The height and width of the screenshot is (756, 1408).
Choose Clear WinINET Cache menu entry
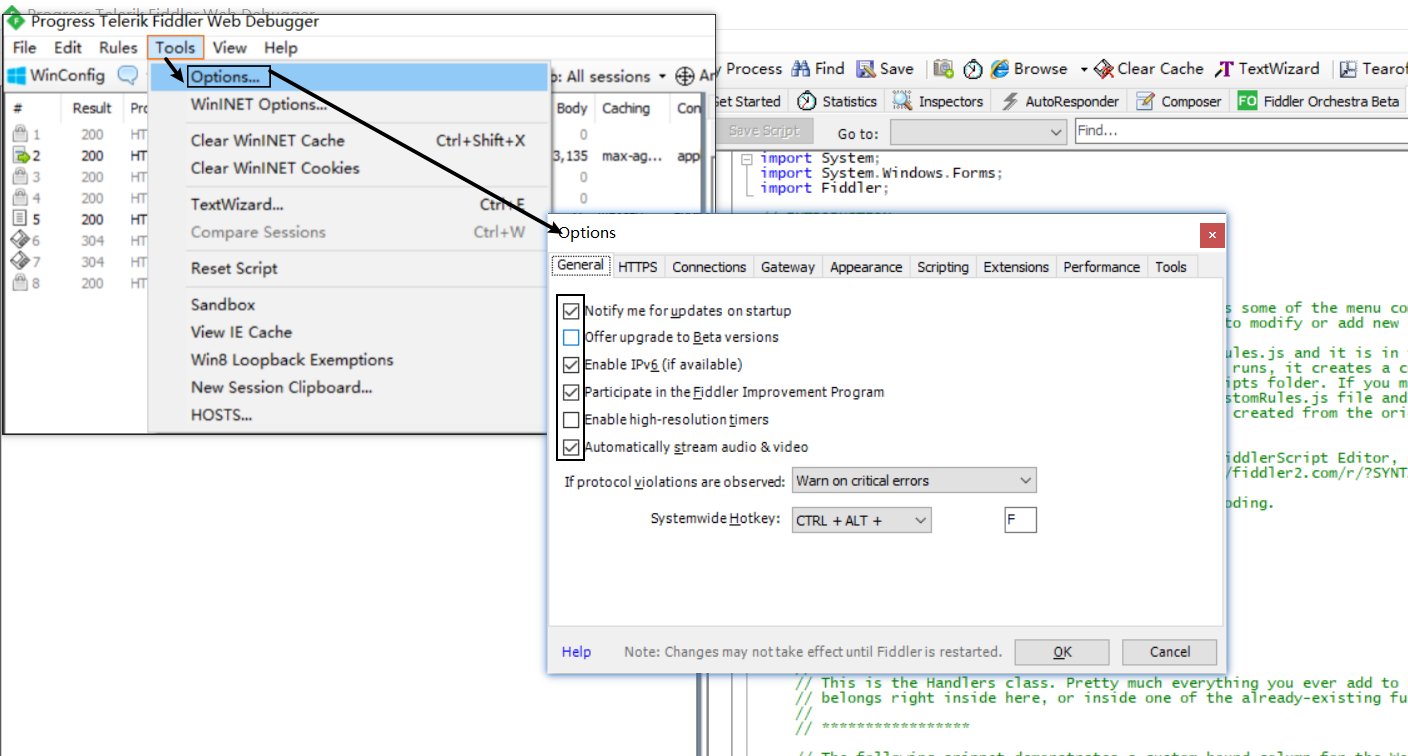coord(350,141)
